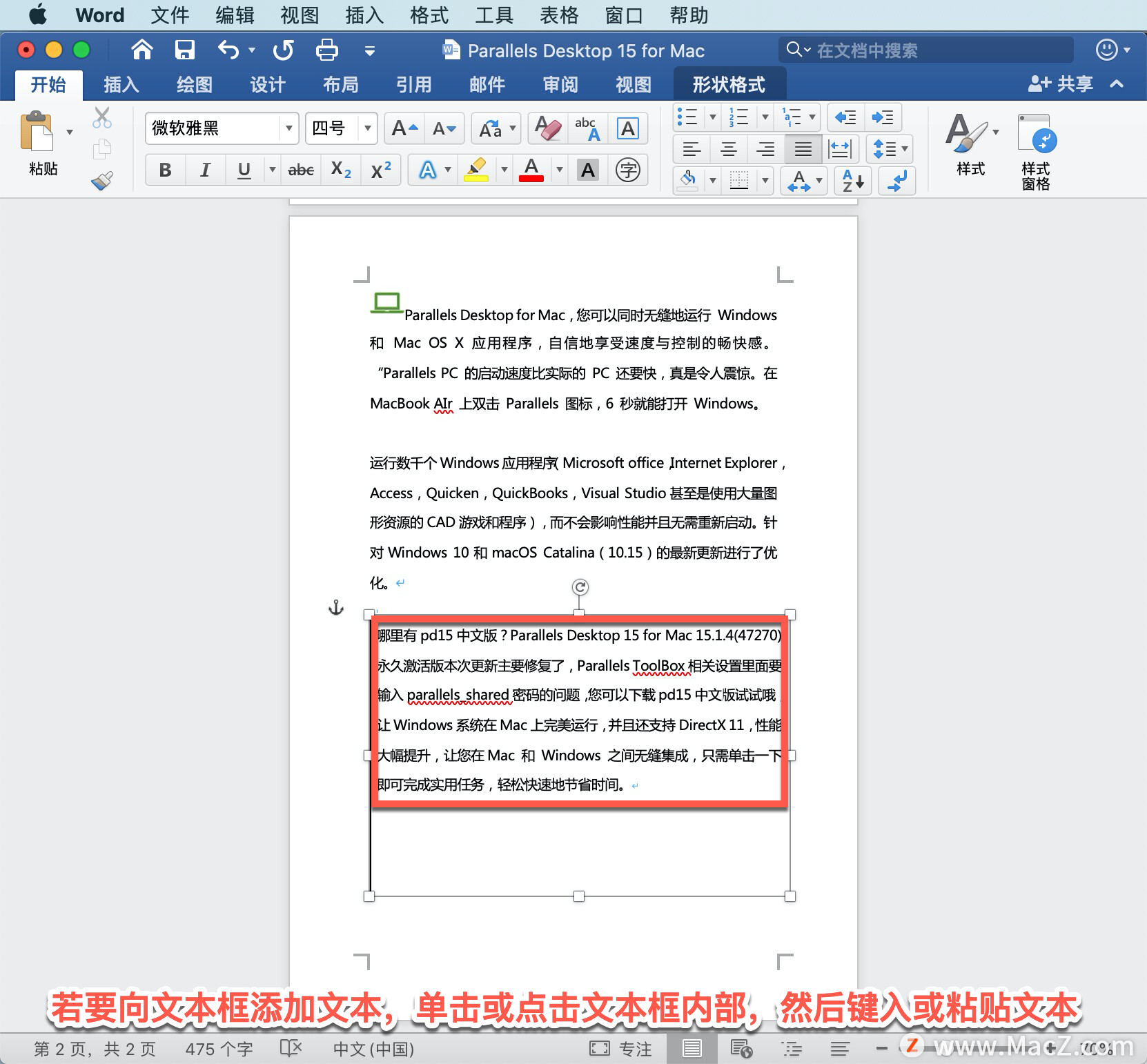Click the text box rotate handle
This screenshot has height=1064, width=1147.
[x=580, y=587]
